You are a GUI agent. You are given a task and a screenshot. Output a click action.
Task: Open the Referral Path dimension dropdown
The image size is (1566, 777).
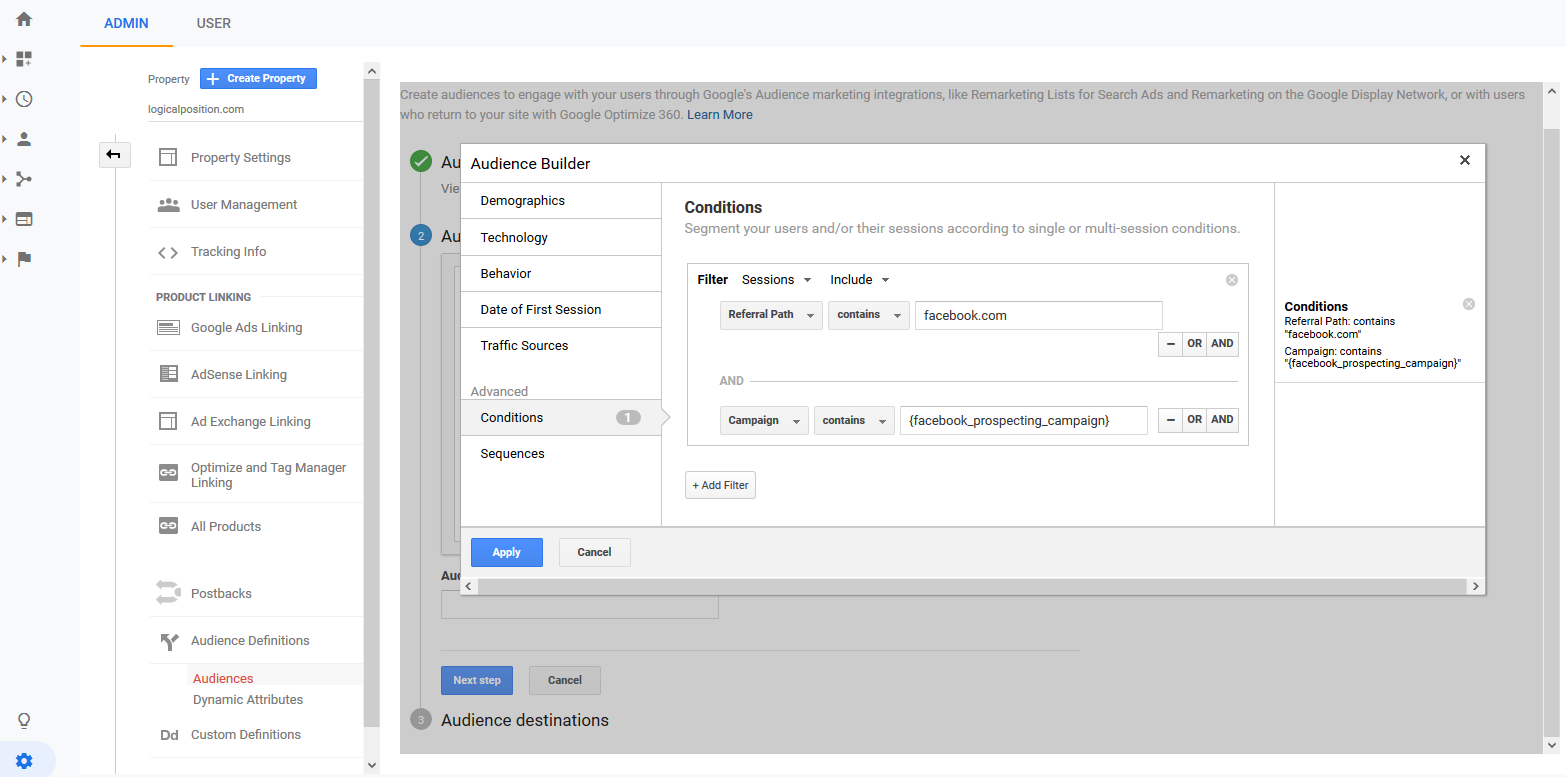tap(771, 315)
